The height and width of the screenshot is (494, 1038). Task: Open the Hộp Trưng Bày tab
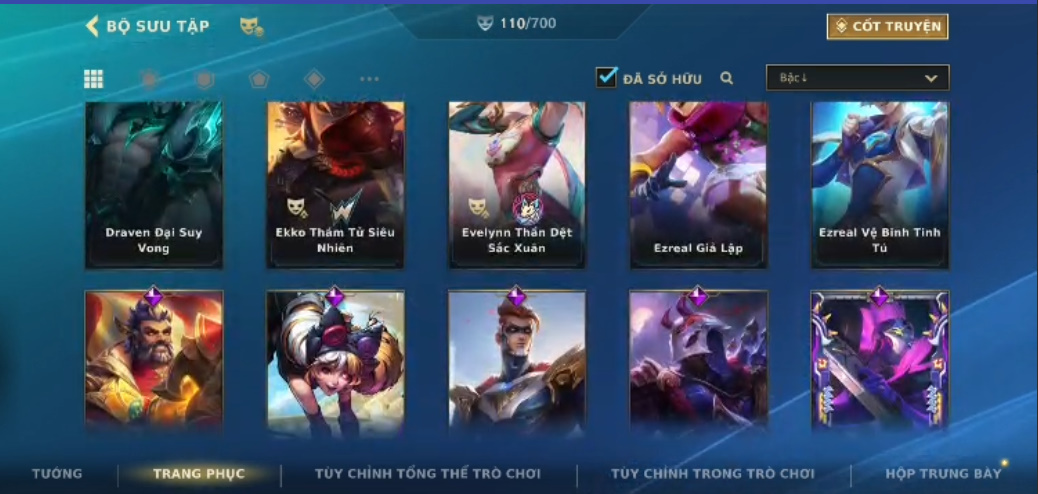coord(943,473)
